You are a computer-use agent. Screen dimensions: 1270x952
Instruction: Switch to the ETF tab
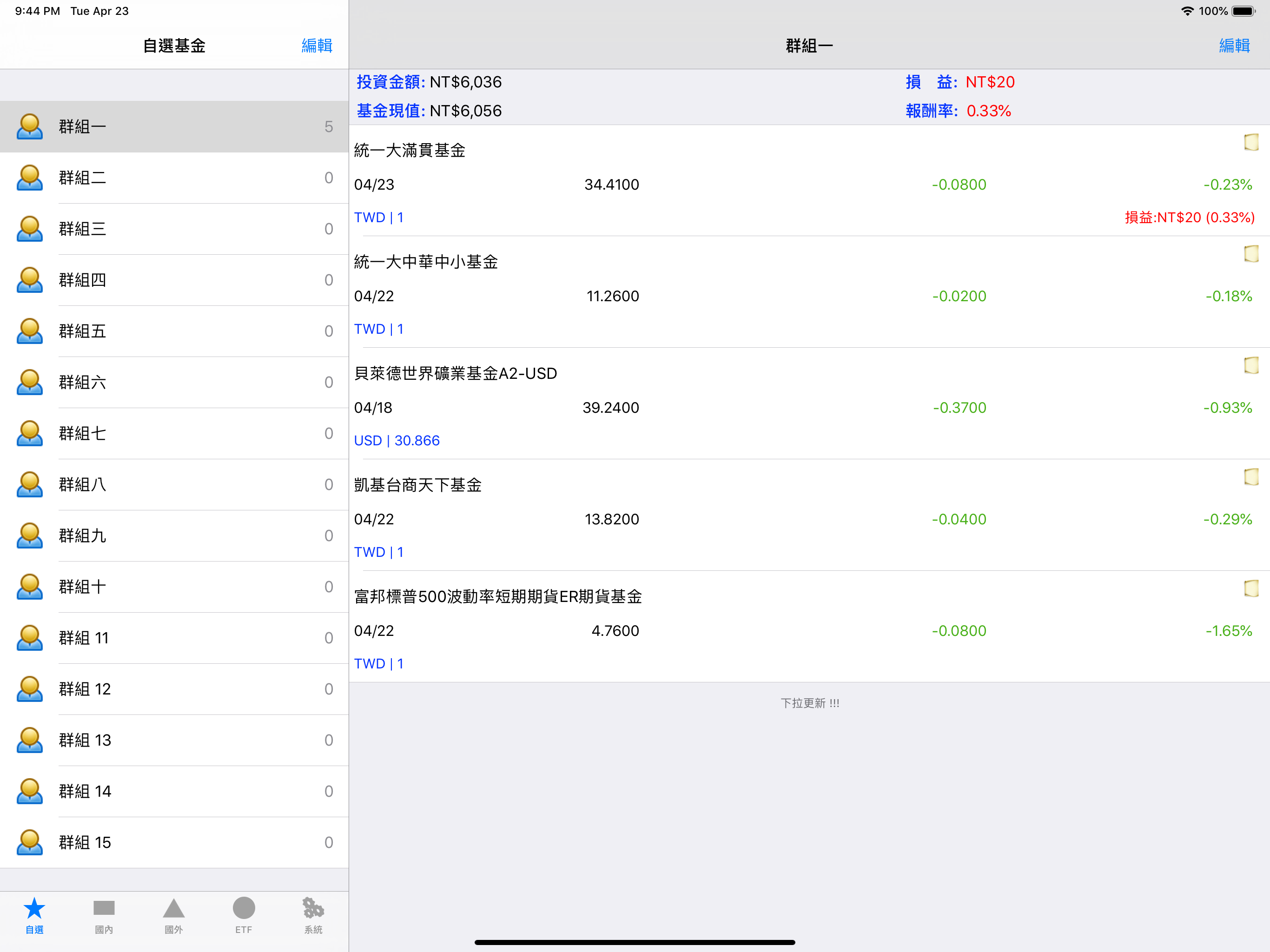tap(244, 915)
